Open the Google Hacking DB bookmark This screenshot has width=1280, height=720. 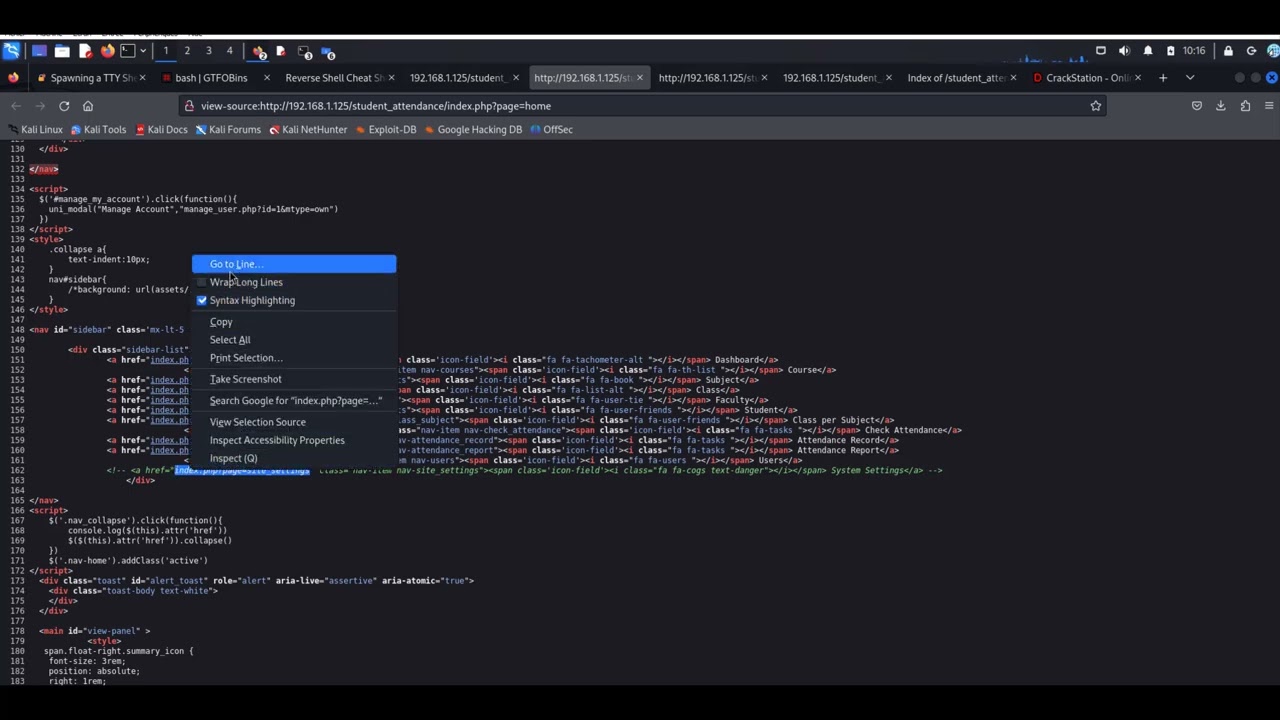pyautogui.click(x=473, y=129)
